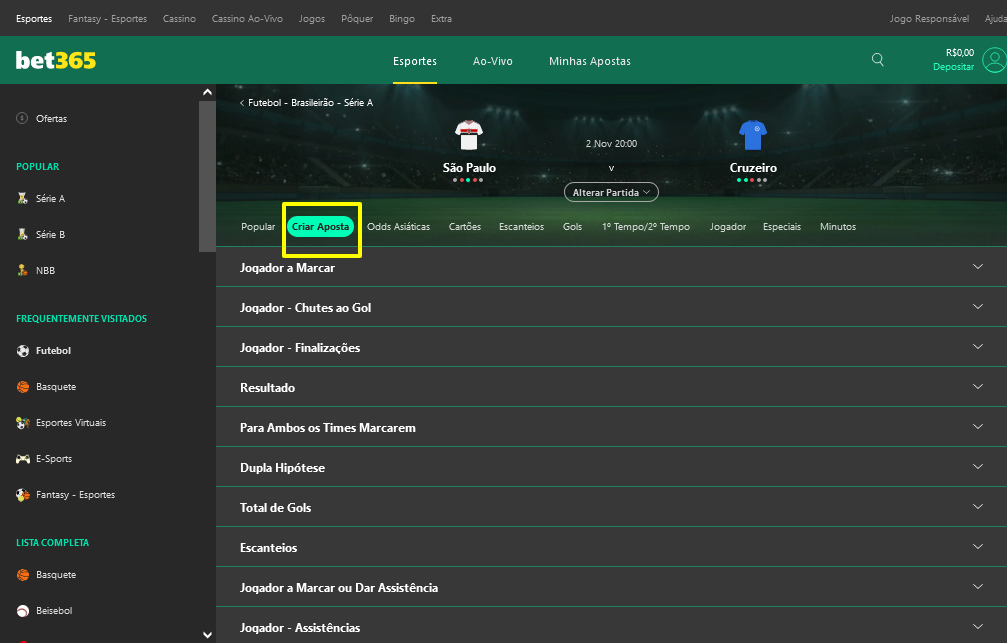Click the Ofertas icon in sidebar

coord(22,118)
